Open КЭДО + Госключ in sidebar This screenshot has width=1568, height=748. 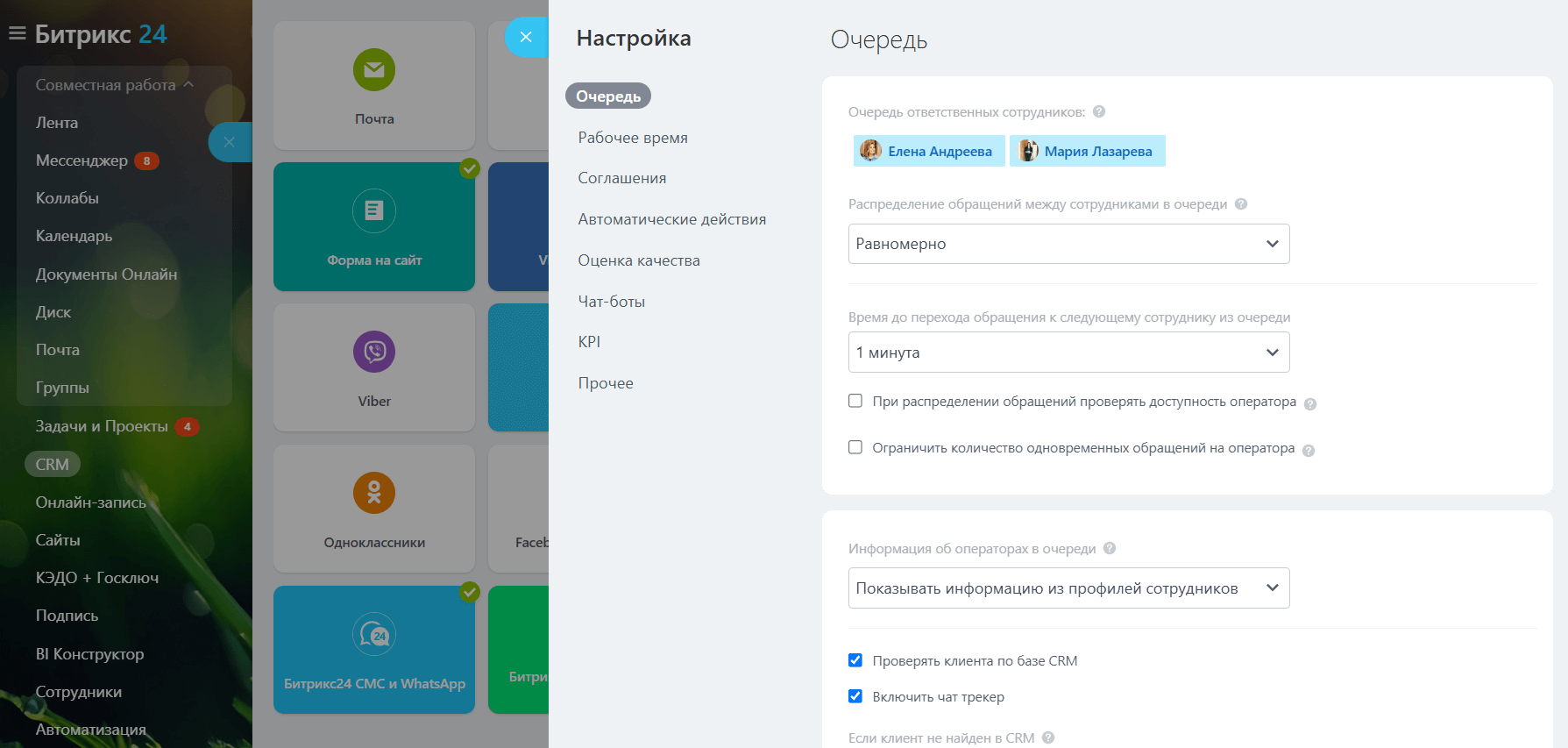point(97,578)
